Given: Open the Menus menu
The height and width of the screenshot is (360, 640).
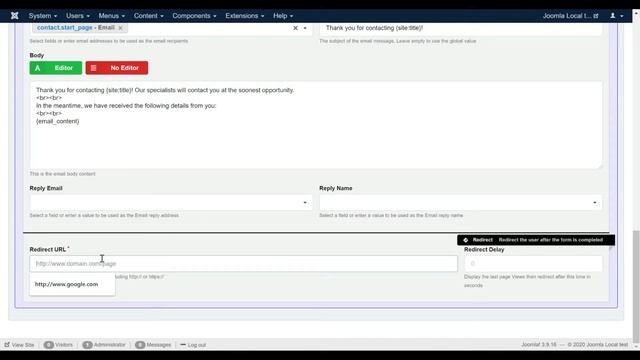Looking at the screenshot, I should tap(111, 16).
